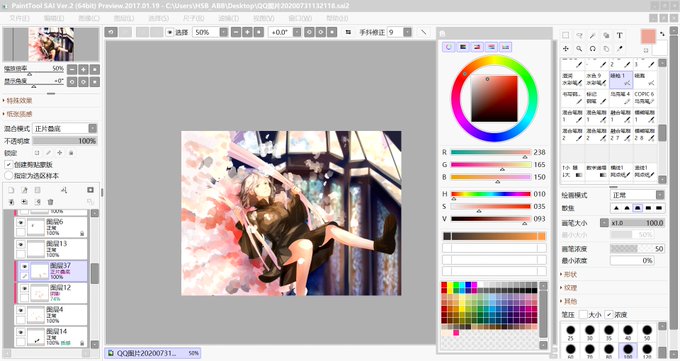Select the magic wand tool

click(592, 35)
